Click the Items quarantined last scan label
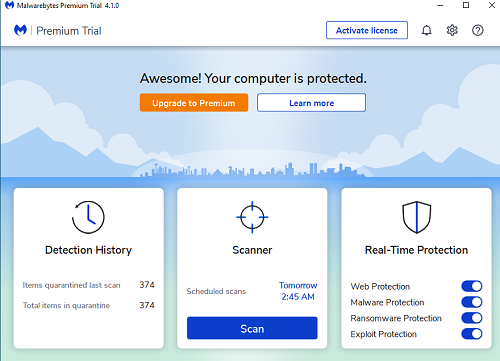The height and width of the screenshot is (361, 500). tap(71, 285)
